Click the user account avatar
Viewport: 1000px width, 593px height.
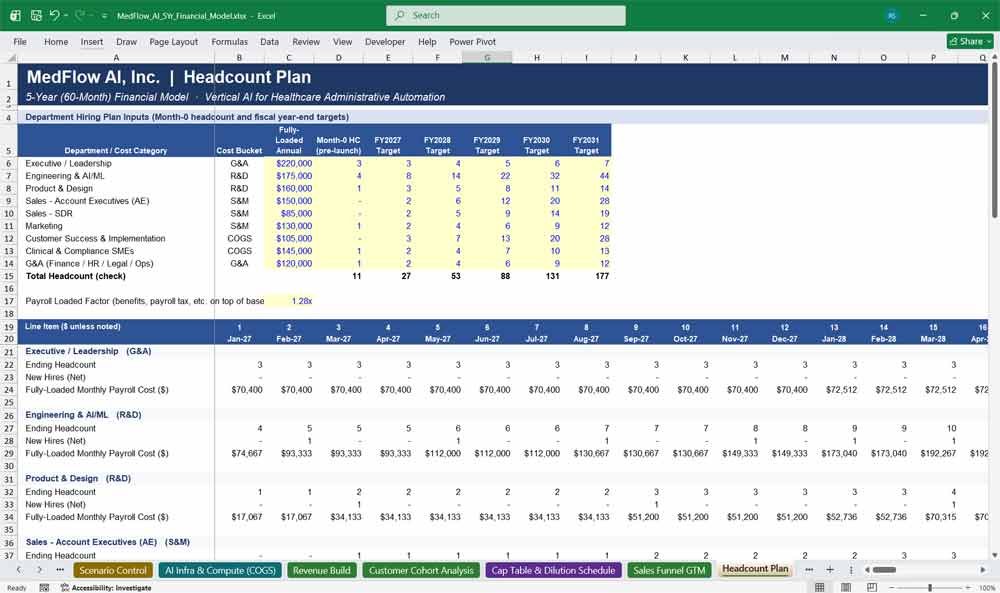point(892,15)
